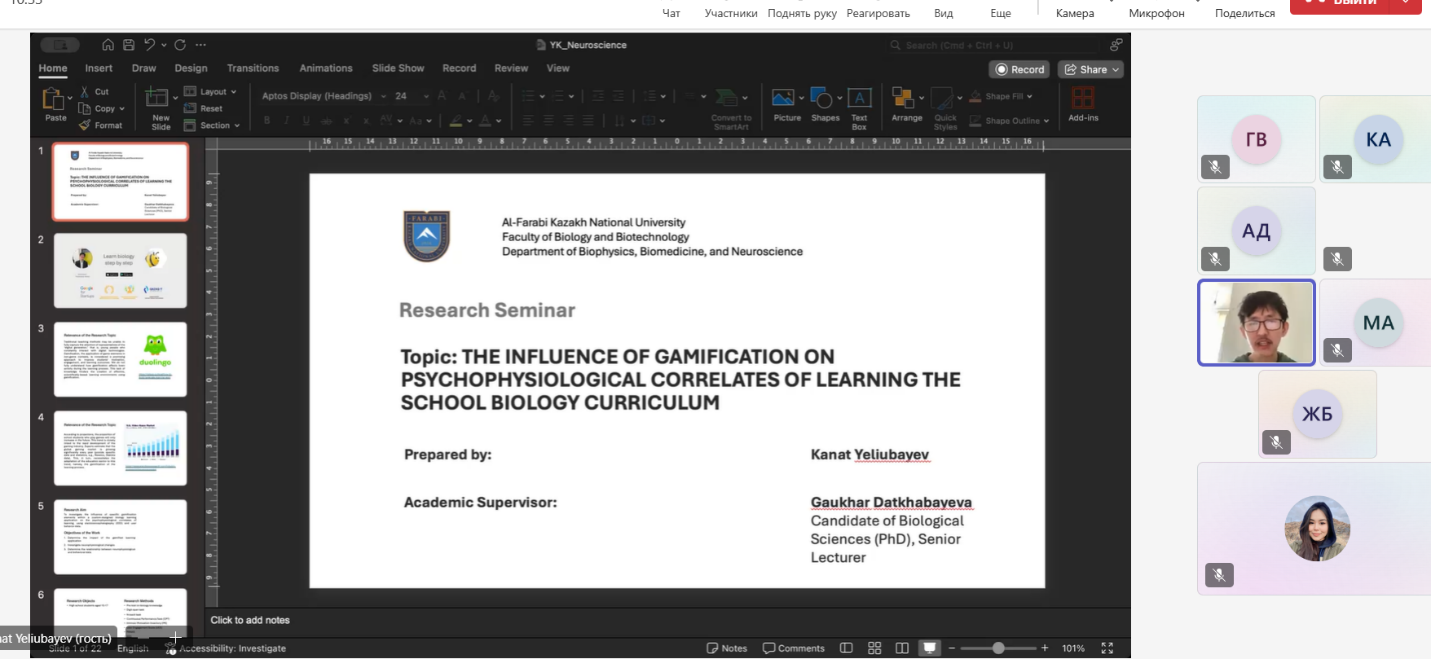The width and height of the screenshot is (1431, 659).
Task: Save the presentation with the floppy disk icon
Action: 128,45
